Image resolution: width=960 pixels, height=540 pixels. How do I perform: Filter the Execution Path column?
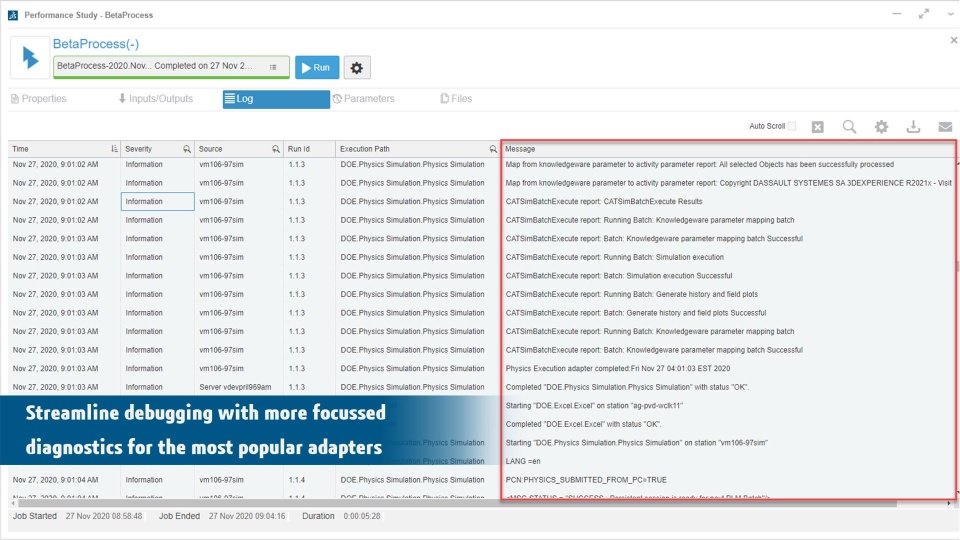point(493,149)
